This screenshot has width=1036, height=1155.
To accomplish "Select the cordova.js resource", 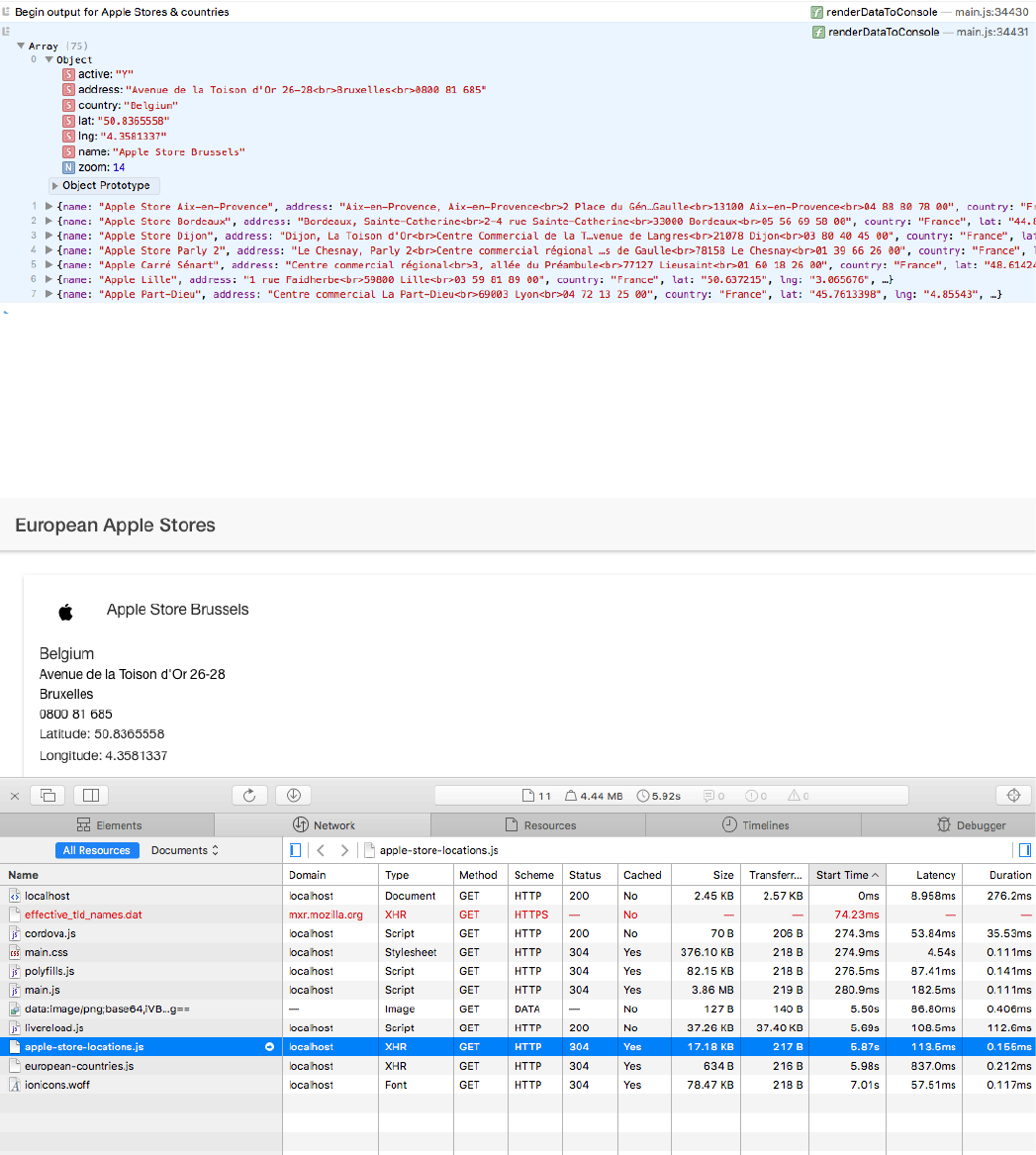I will click(518, 933).
